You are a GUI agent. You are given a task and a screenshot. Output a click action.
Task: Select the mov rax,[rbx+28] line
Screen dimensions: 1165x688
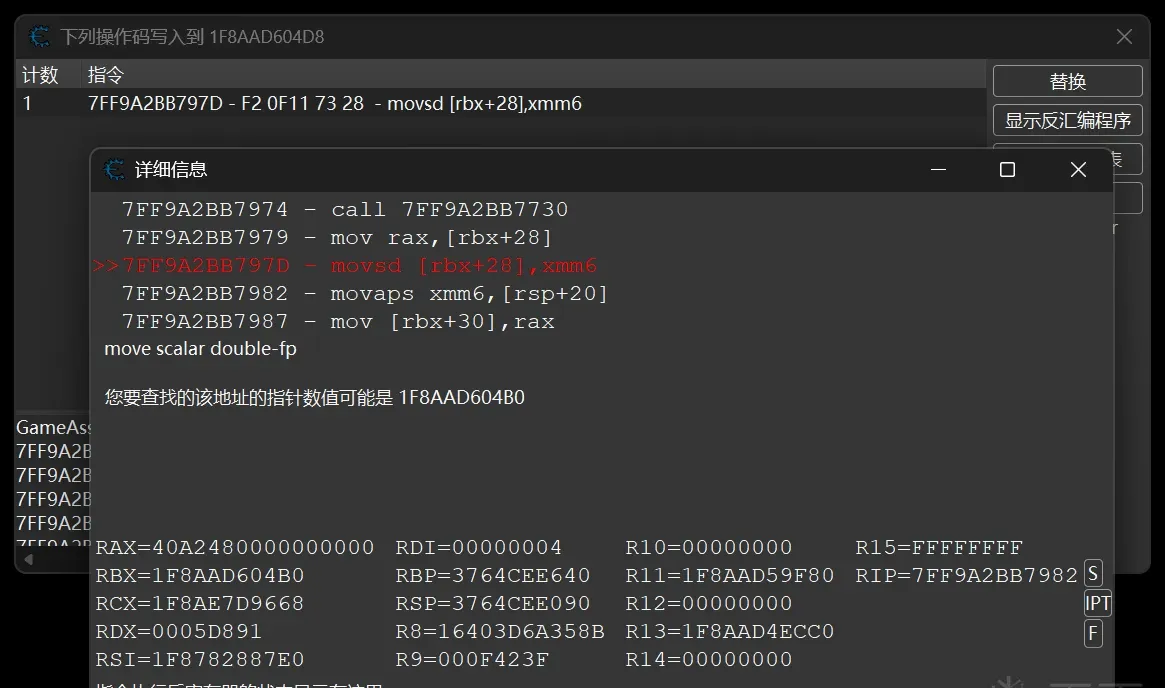(337, 238)
